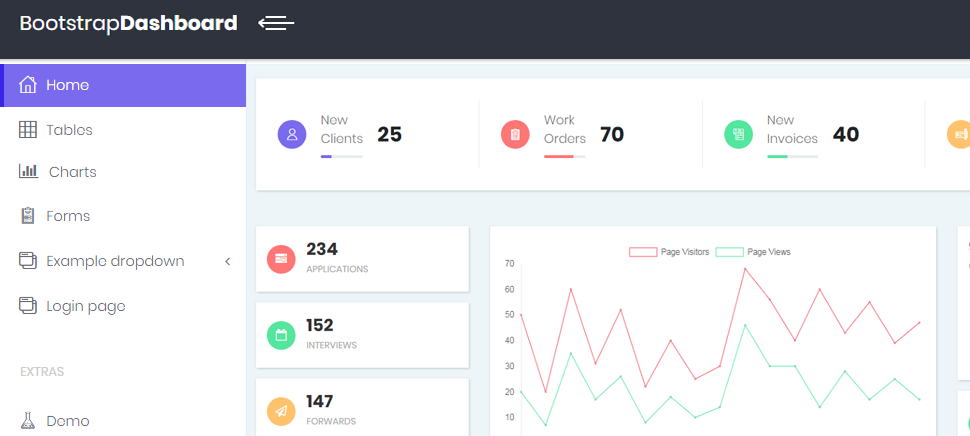This screenshot has height=436, width=970.
Task: Click the Forms clipboard icon
Action: 28,216
